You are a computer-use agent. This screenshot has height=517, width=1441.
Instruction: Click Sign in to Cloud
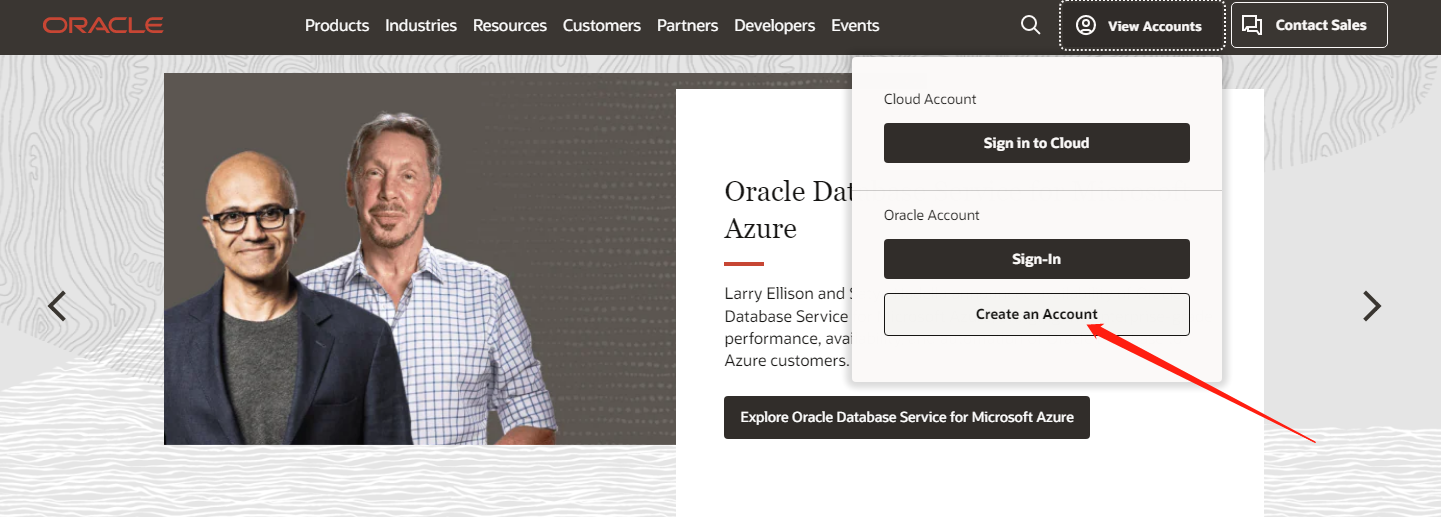coord(1037,143)
